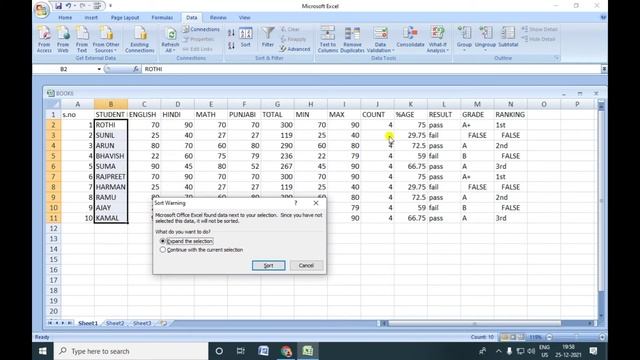640x360 pixels.
Task: Click the Sort button in the dialog
Action: coord(268,265)
